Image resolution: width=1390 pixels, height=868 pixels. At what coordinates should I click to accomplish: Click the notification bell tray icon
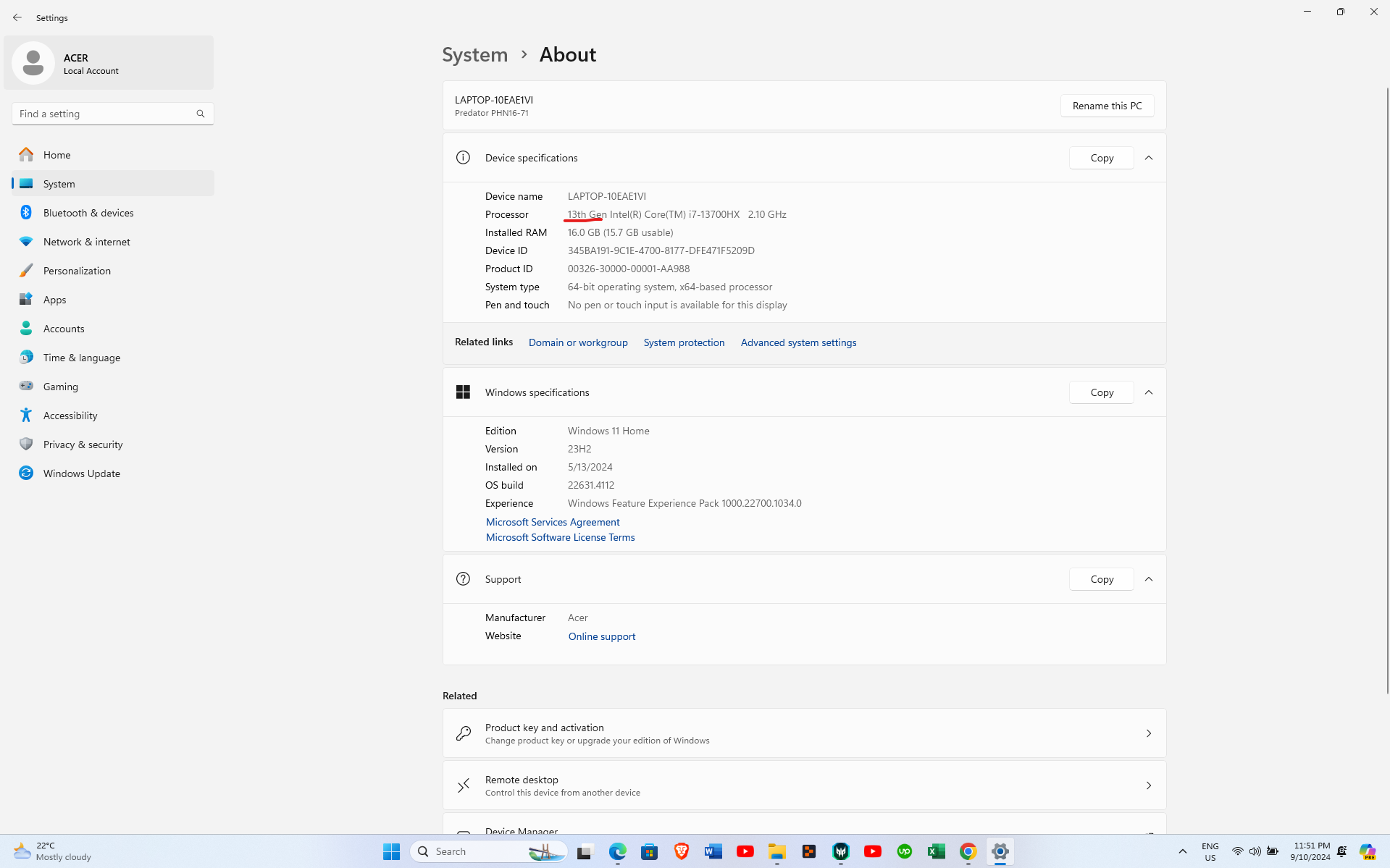[1342, 851]
